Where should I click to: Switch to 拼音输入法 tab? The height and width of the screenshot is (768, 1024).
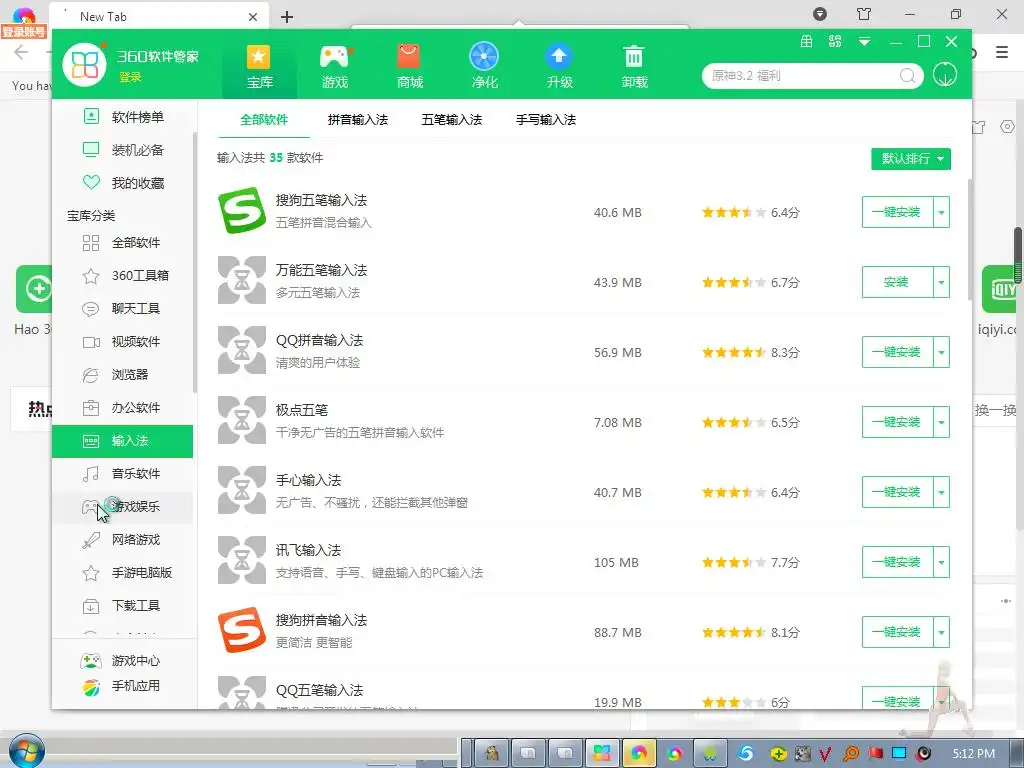point(358,120)
